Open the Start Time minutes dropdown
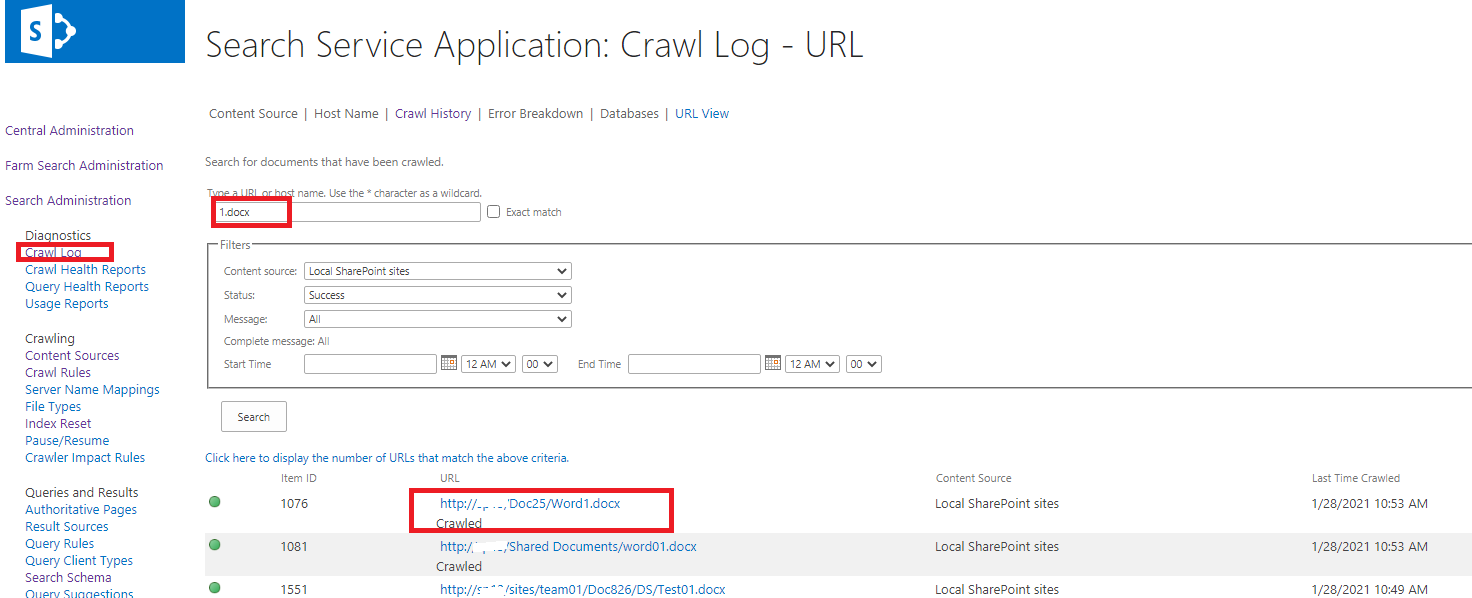The height and width of the screenshot is (598, 1472). 539,364
